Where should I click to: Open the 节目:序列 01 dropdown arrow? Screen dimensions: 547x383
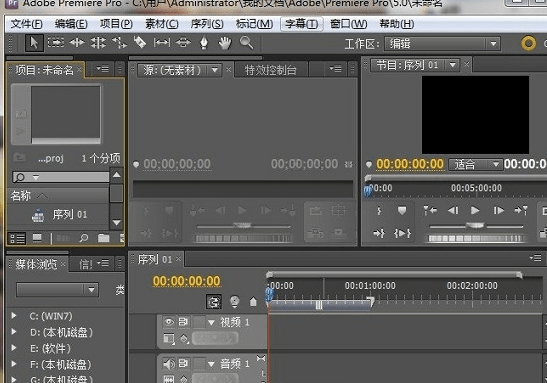click(x=453, y=65)
